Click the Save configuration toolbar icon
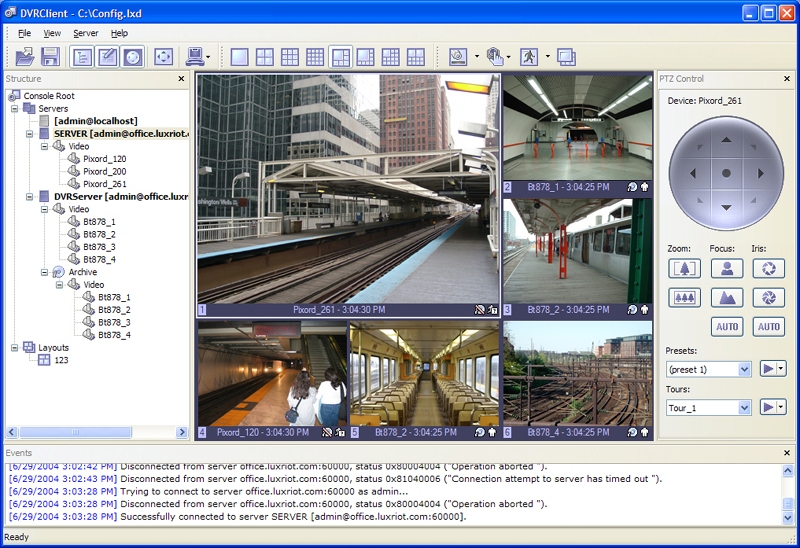This screenshot has width=800, height=548. [x=49, y=57]
